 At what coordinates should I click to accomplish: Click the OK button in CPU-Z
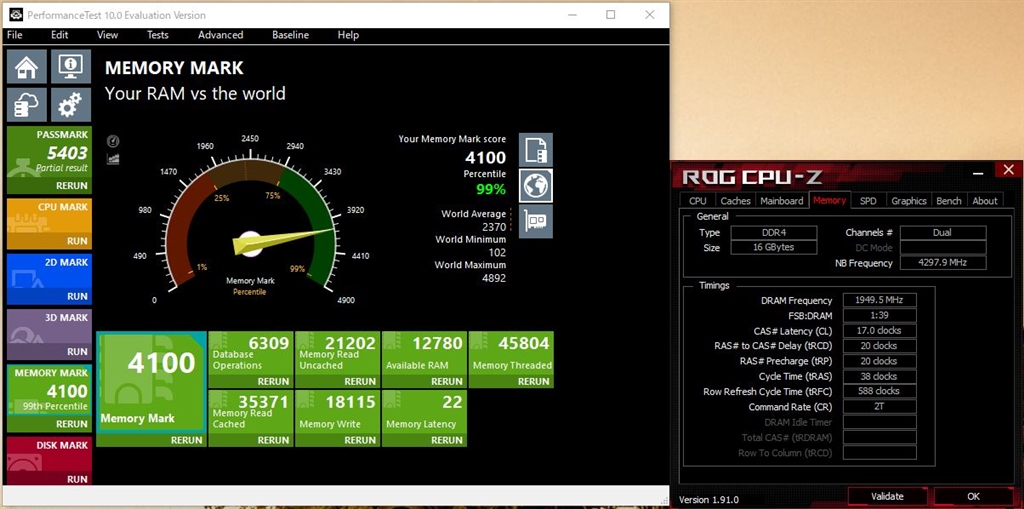pyautogui.click(x=973, y=497)
